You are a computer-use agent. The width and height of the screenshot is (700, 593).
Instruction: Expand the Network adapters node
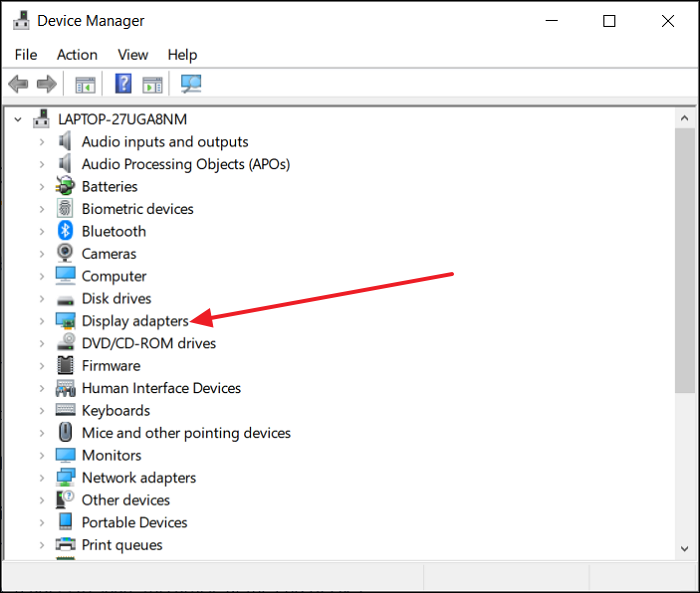(x=41, y=478)
